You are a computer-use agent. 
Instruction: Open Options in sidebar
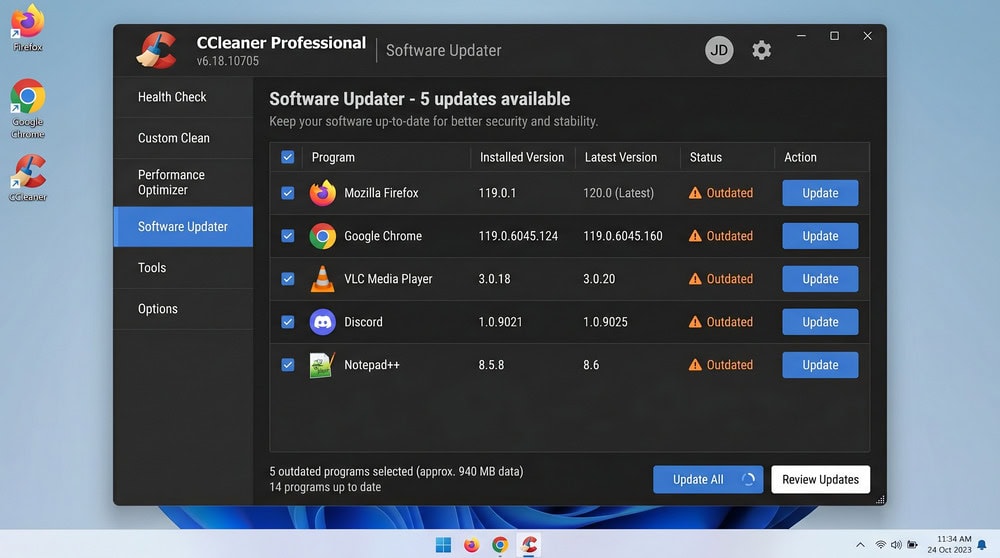tap(184, 309)
